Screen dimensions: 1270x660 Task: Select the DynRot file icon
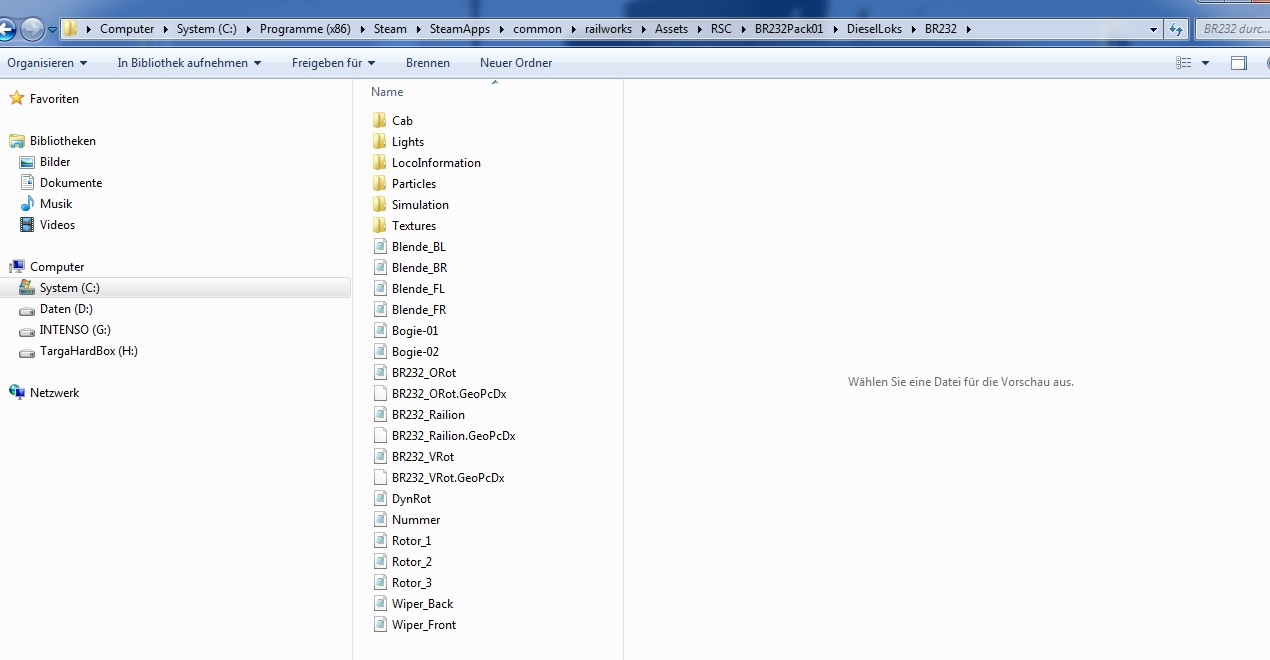pyautogui.click(x=379, y=498)
